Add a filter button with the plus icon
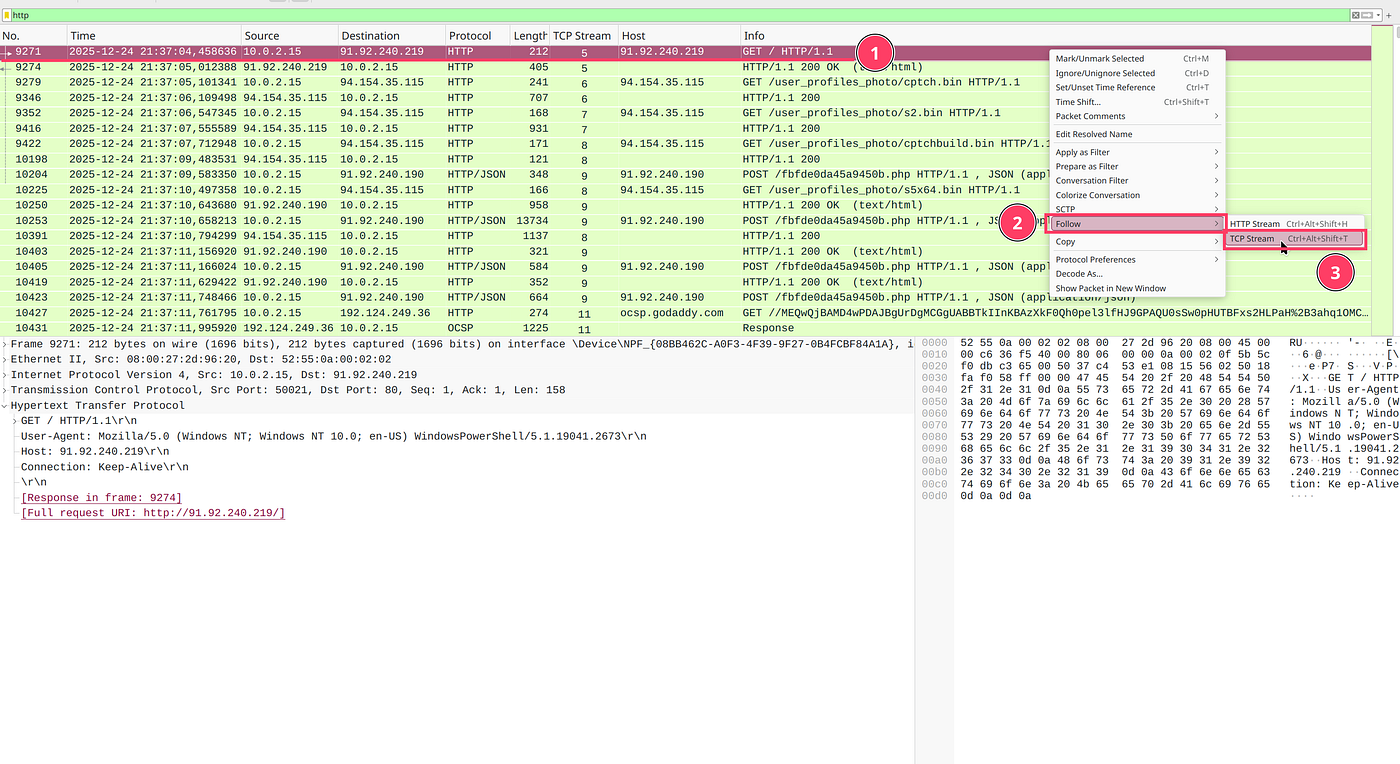 pos(1391,15)
